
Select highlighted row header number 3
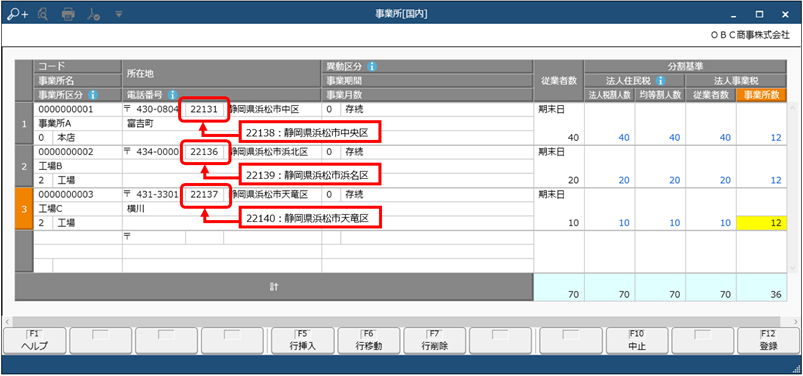24,208
